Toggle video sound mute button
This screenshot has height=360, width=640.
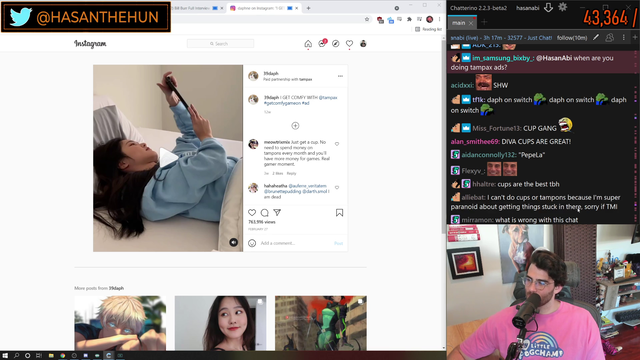(233, 242)
